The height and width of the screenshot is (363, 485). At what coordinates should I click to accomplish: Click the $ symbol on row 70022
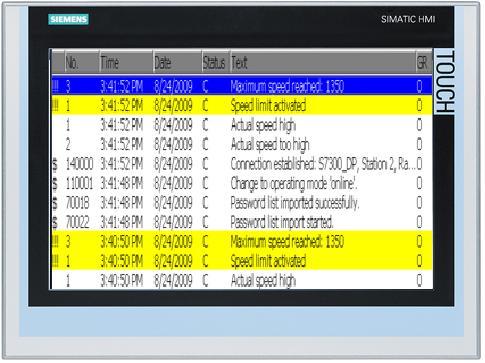tap(55, 222)
